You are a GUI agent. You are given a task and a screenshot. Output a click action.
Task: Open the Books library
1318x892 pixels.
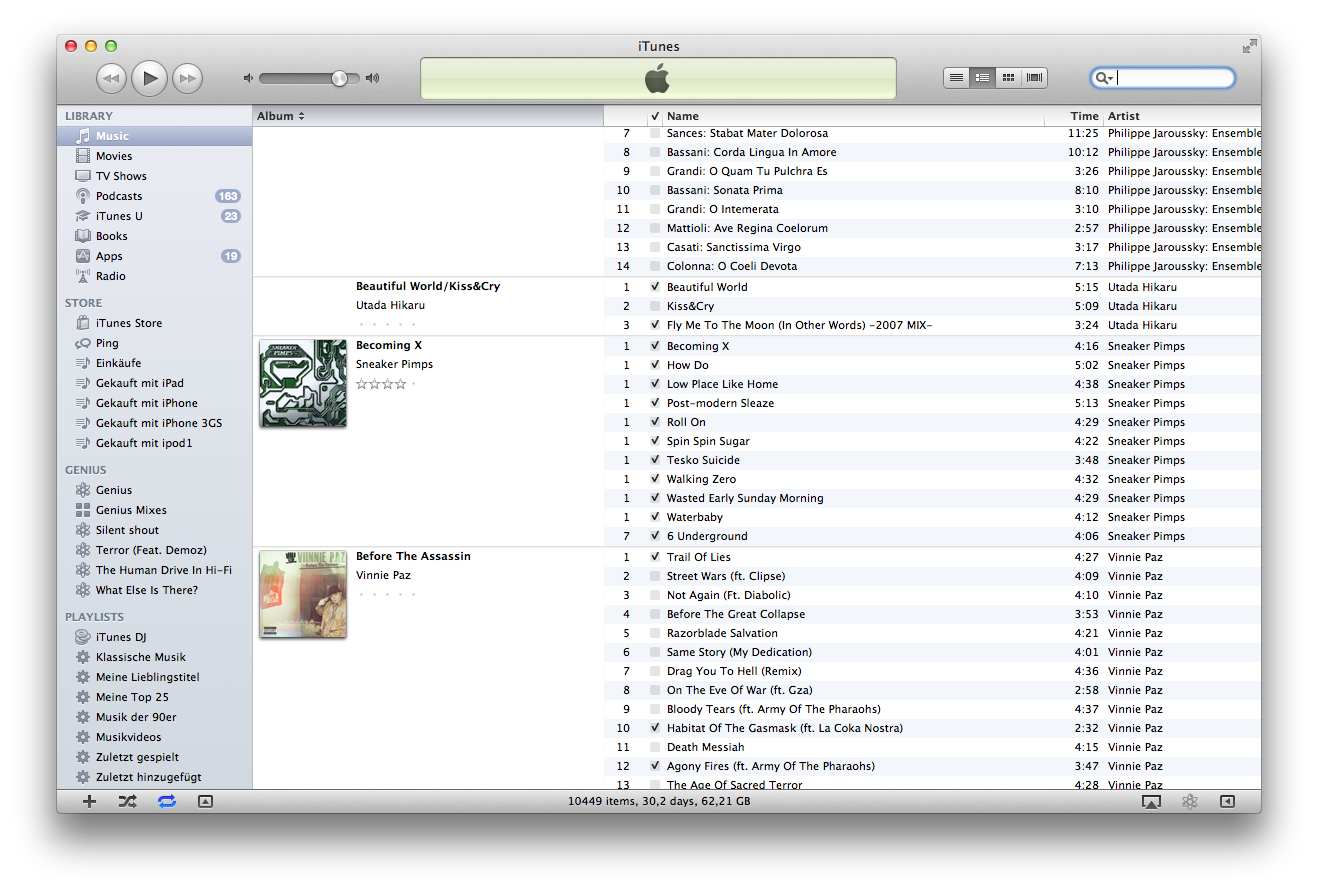[154, 236]
